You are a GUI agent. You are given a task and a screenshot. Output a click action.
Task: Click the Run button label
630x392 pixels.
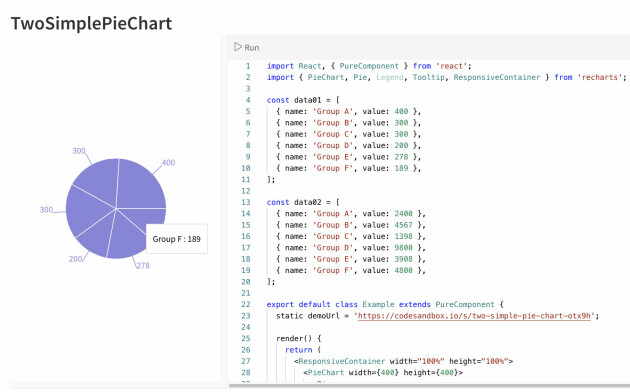252,47
